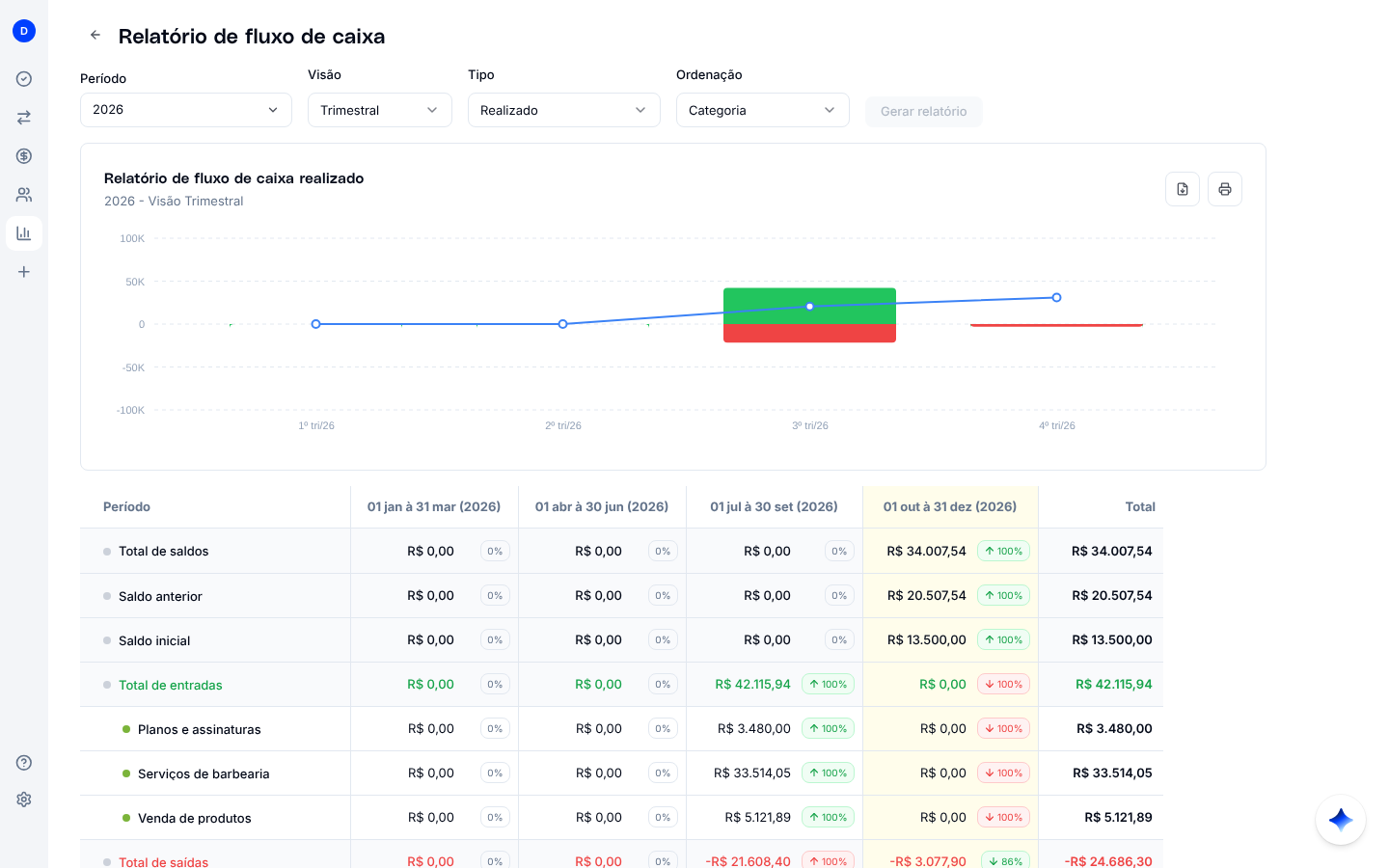This screenshot has height=868, width=1389.
Task: Click the red bar in the 3º trimestre chart
Action: click(810, 334)
